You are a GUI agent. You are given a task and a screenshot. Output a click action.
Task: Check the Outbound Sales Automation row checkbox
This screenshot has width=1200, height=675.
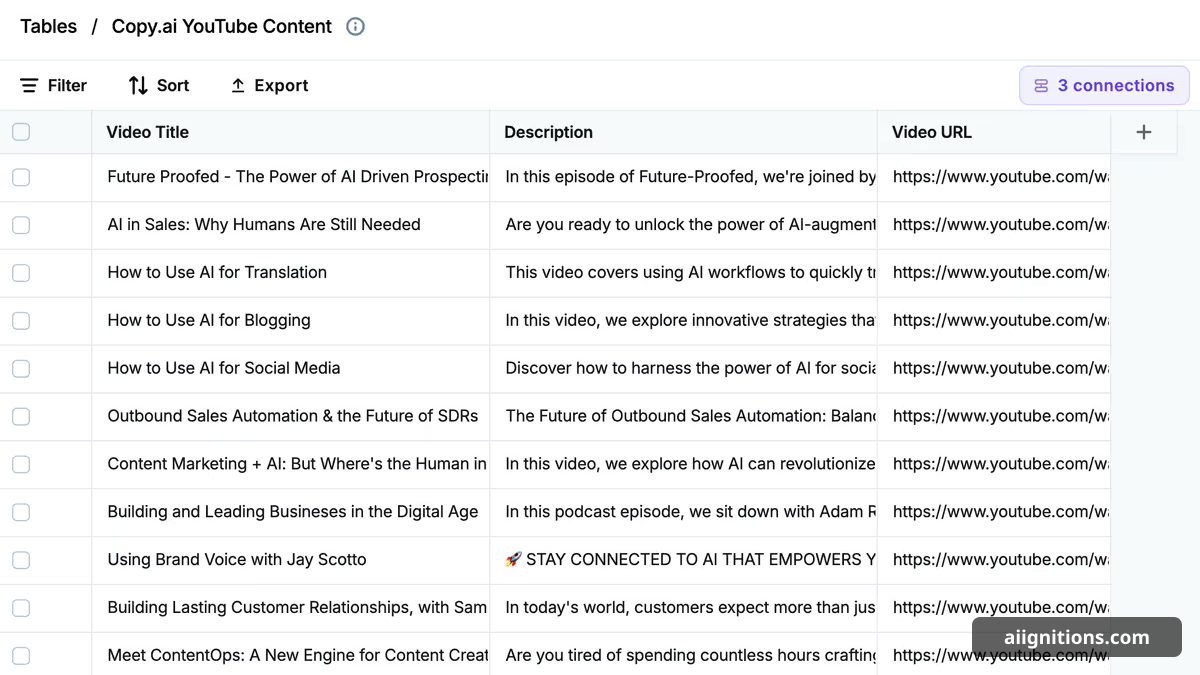click(x=21, y=416)
